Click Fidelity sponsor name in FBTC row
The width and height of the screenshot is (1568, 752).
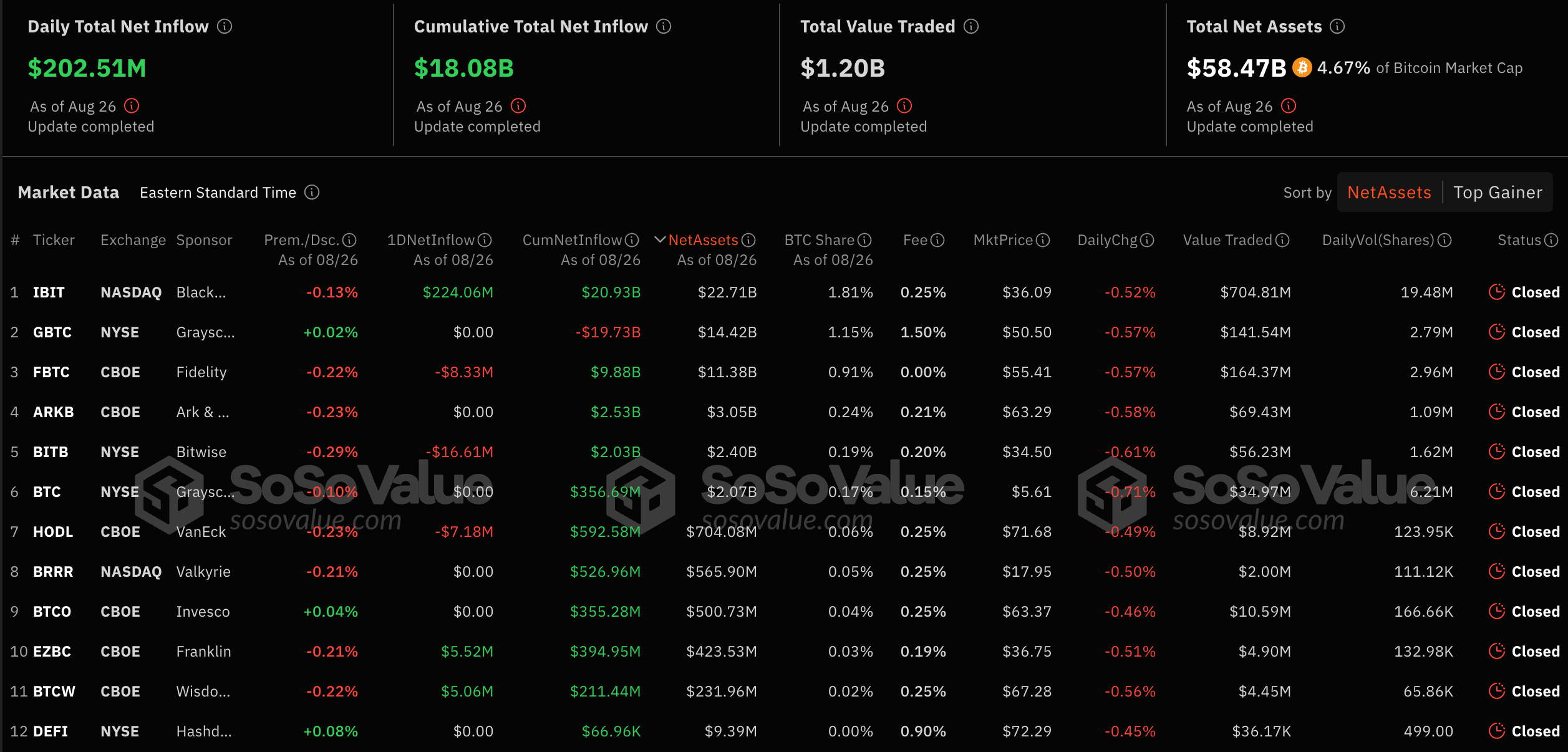201,372
